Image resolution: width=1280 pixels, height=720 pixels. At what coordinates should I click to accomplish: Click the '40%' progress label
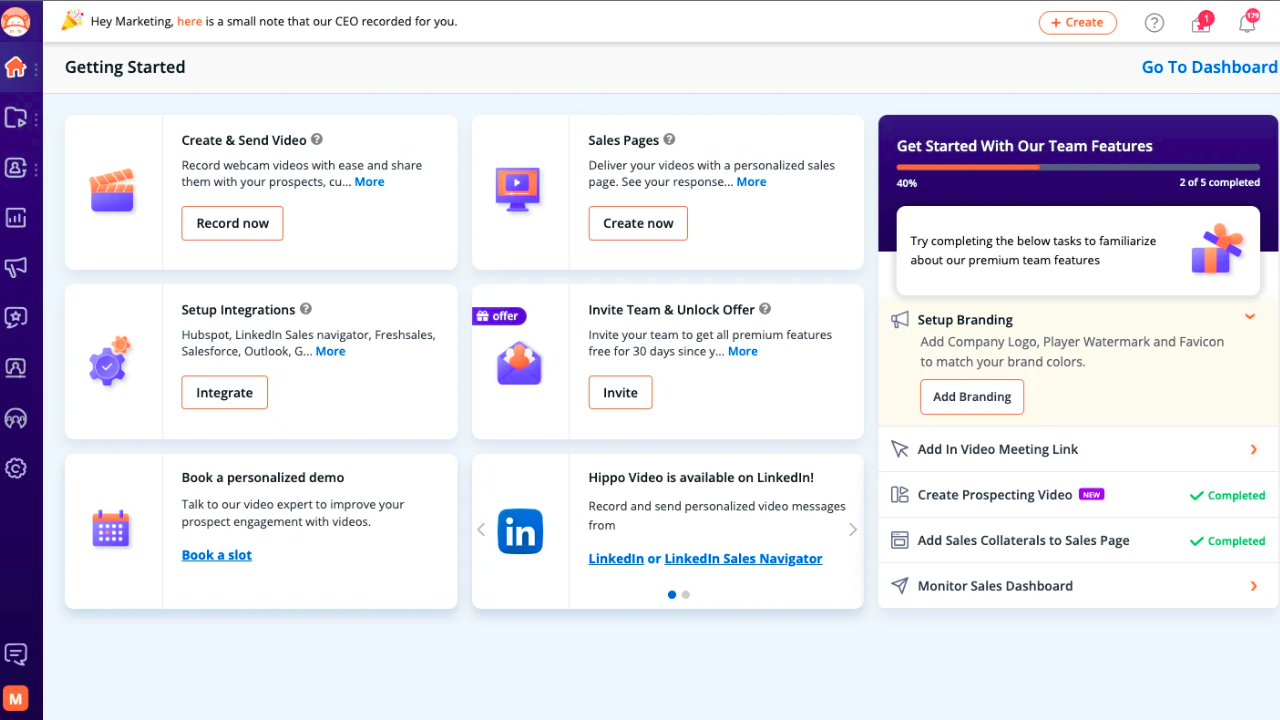pos(907,184)
